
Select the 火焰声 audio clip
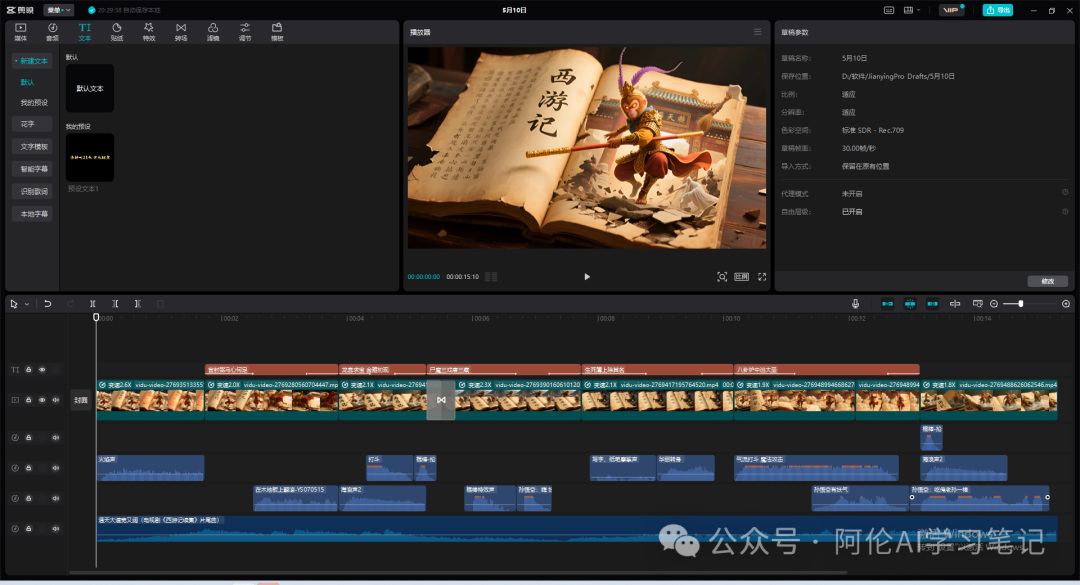click(150, 468)
